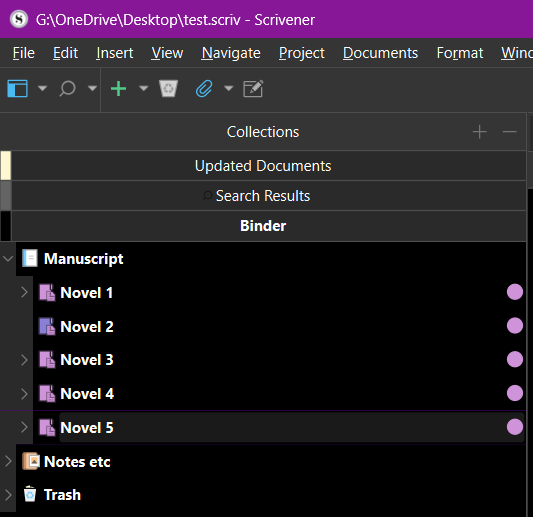Click the Novel 4 document icon
533x517 pixels.
pyautogui.click(x=47, y=393)
